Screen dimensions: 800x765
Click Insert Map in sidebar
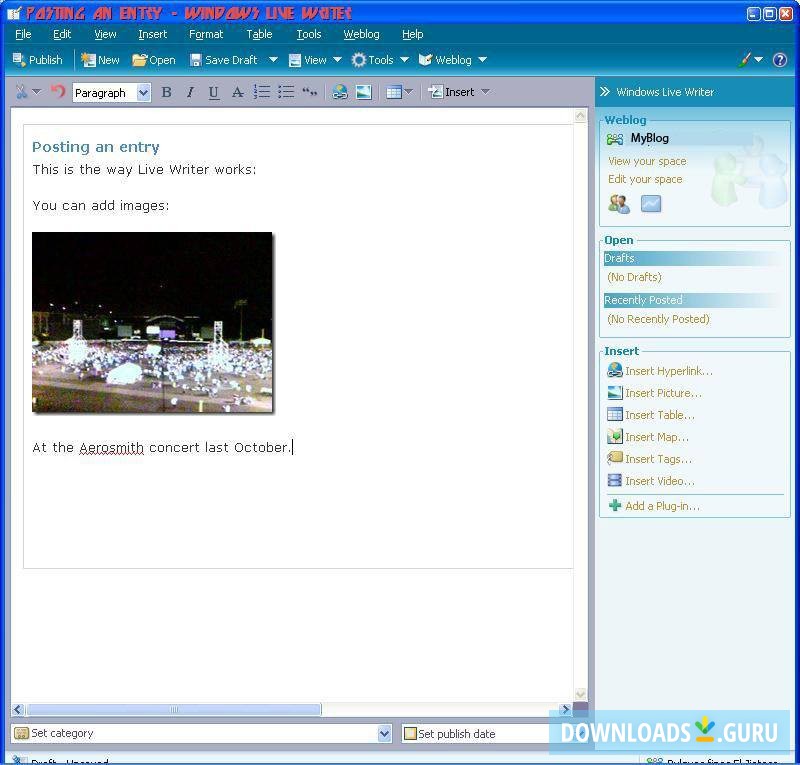[x=648, y=437]
